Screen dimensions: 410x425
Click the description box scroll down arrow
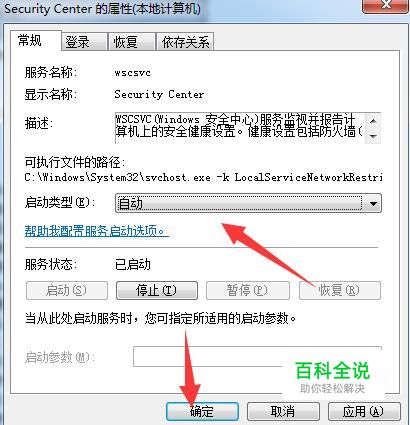click(x=373, y=136)
